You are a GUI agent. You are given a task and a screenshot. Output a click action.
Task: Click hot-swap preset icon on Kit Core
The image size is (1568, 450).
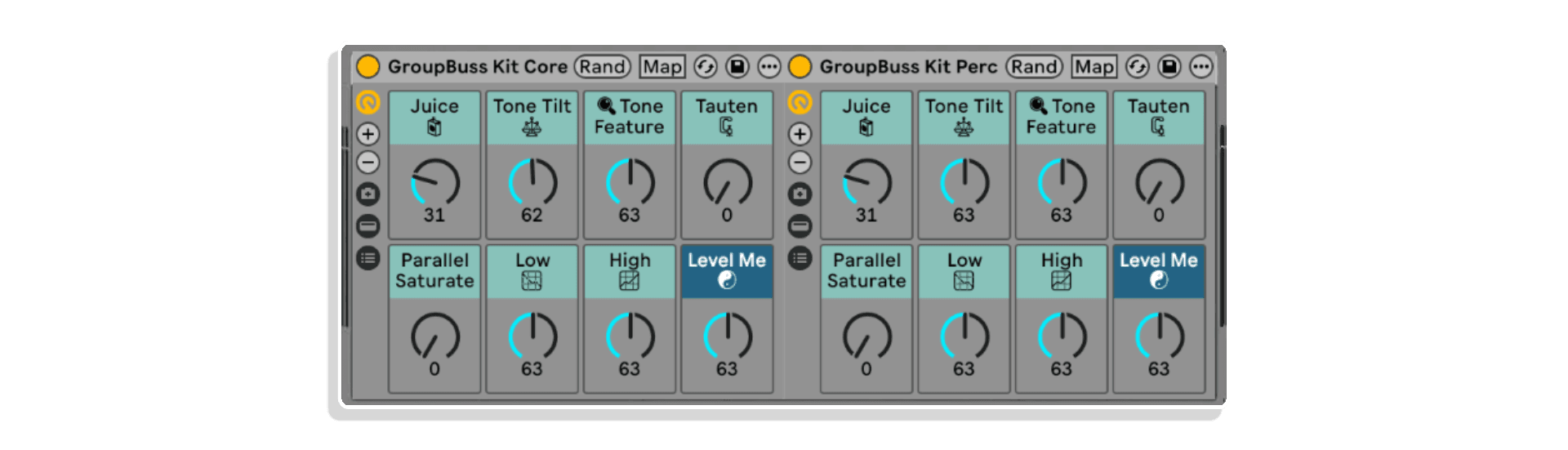point(706,66)
